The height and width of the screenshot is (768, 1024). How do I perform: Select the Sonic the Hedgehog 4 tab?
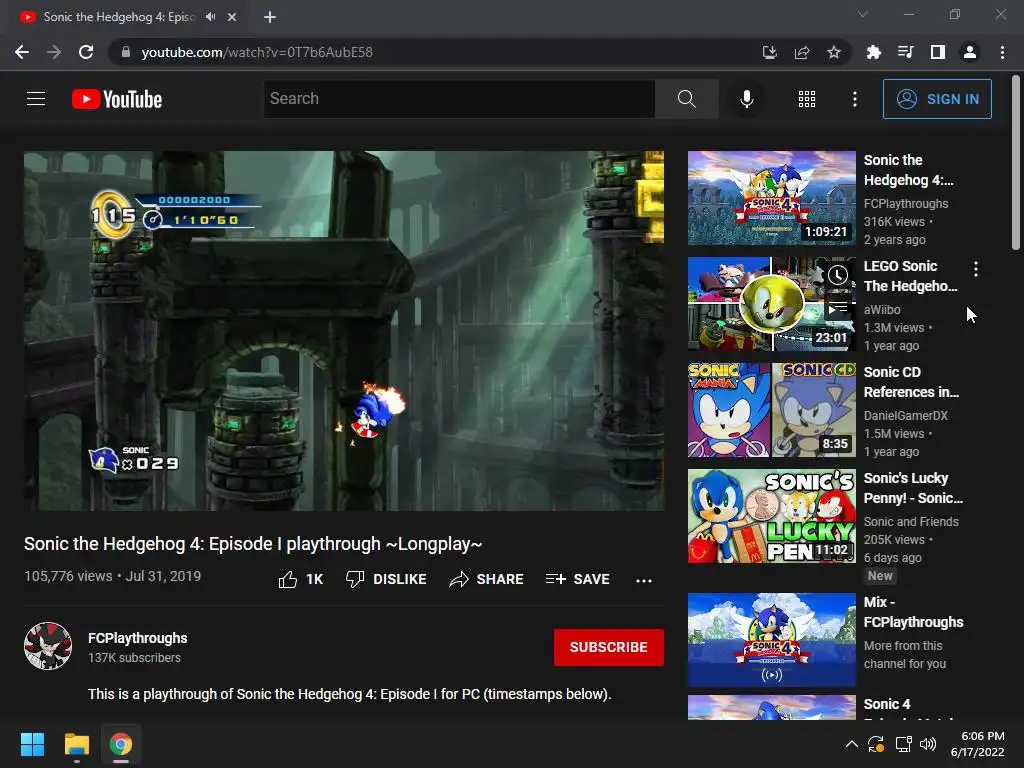tap(127, 17)
